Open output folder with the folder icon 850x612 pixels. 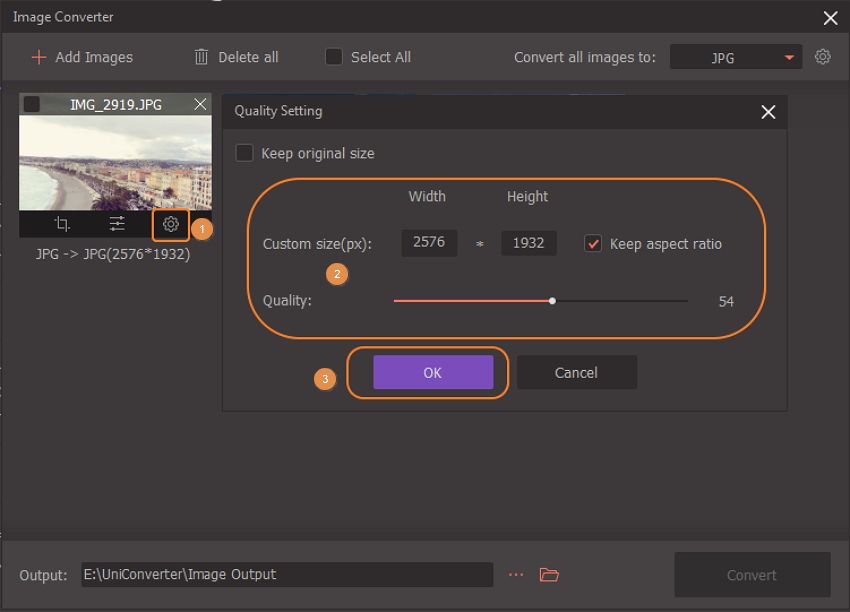pos(548,575)
